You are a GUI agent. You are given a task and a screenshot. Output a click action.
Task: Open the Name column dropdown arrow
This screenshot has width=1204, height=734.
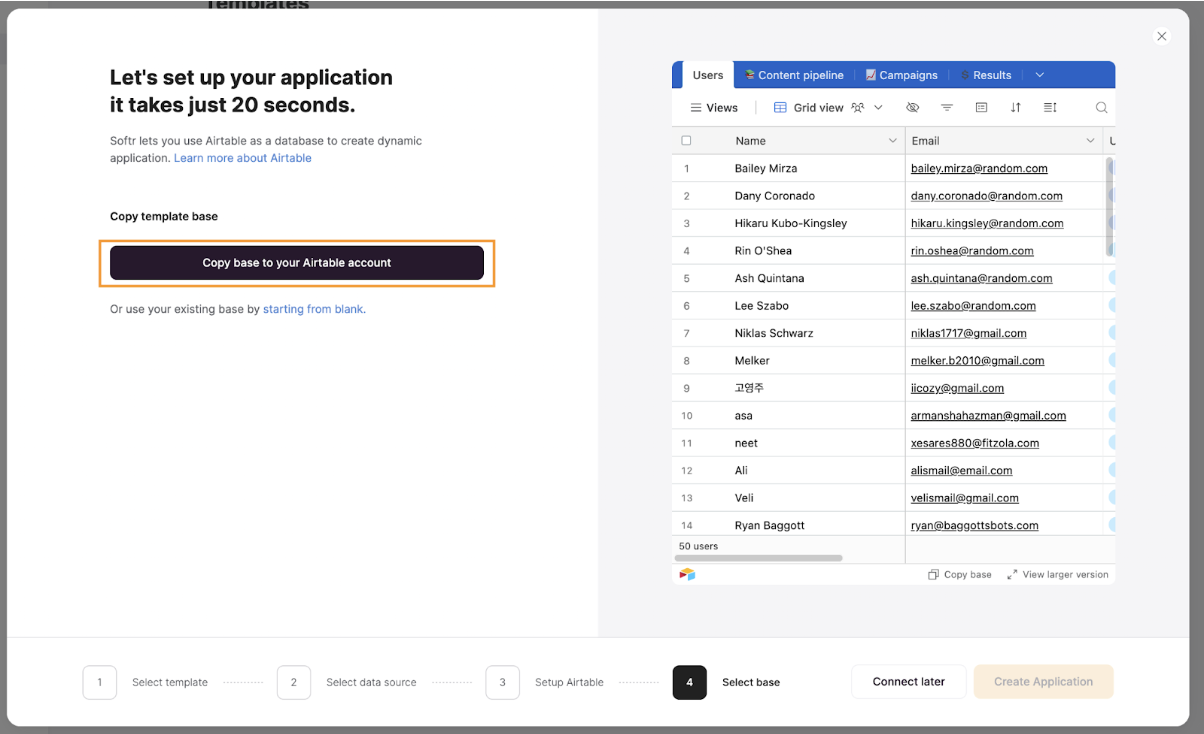(893, 141)
